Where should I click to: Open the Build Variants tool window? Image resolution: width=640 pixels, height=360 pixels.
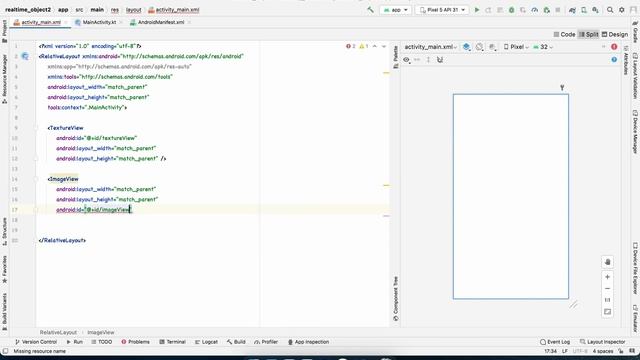(x=4, y=312)
